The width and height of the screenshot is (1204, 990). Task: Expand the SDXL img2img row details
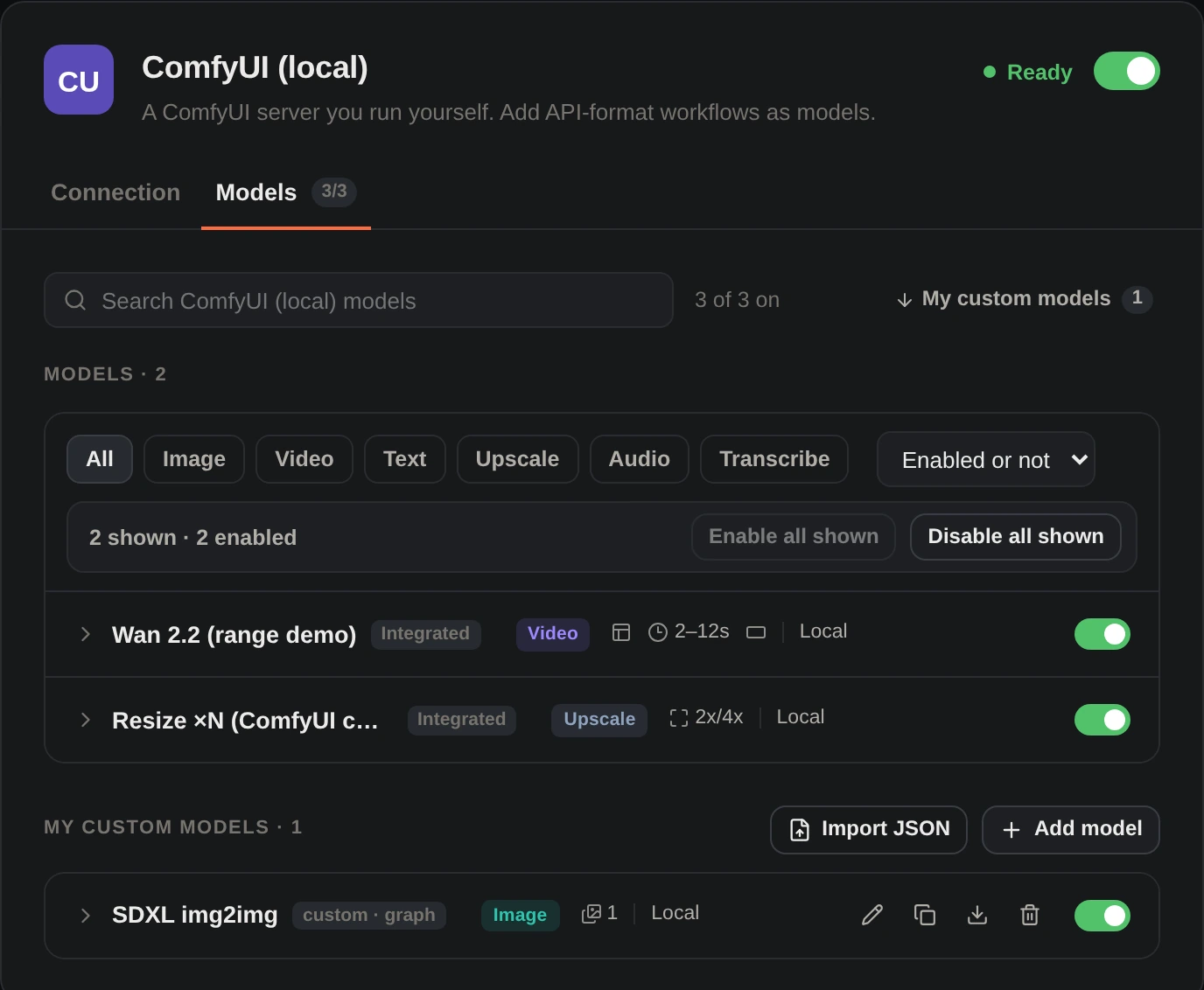click(86, 916)
